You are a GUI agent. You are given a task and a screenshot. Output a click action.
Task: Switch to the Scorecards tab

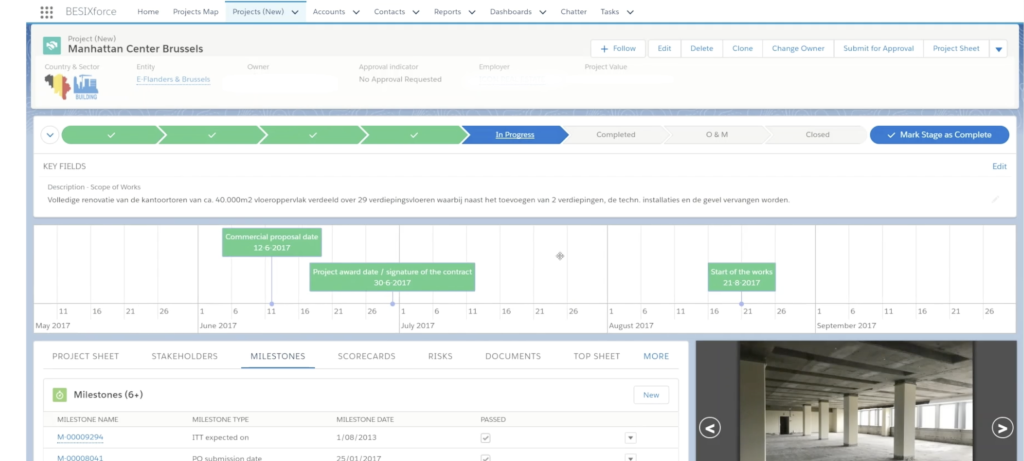[366, 357]
